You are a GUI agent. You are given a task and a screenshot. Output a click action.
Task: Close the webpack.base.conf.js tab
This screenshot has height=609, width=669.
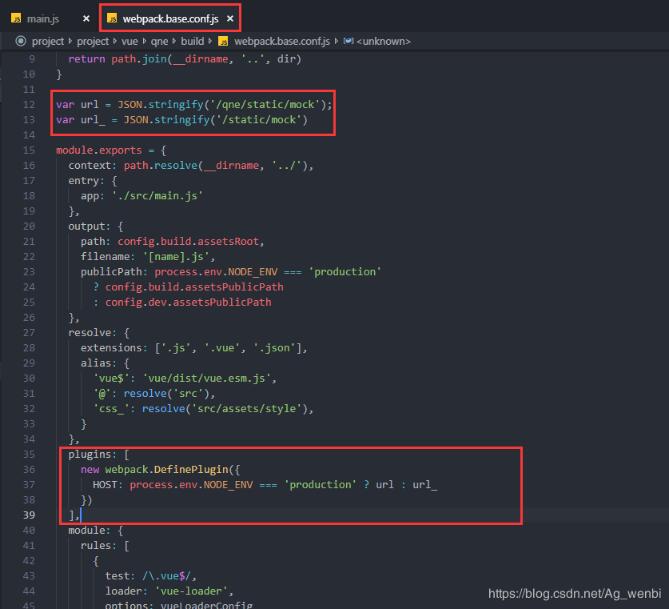(230, 18)
